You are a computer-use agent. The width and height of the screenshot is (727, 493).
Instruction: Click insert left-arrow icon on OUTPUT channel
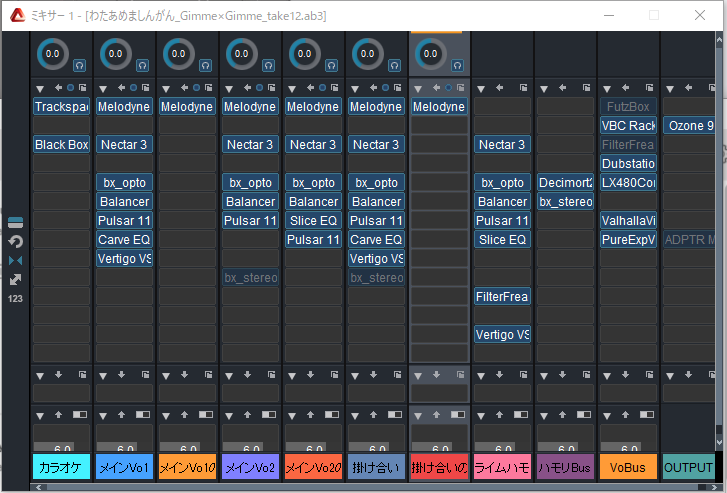[689, 87]
